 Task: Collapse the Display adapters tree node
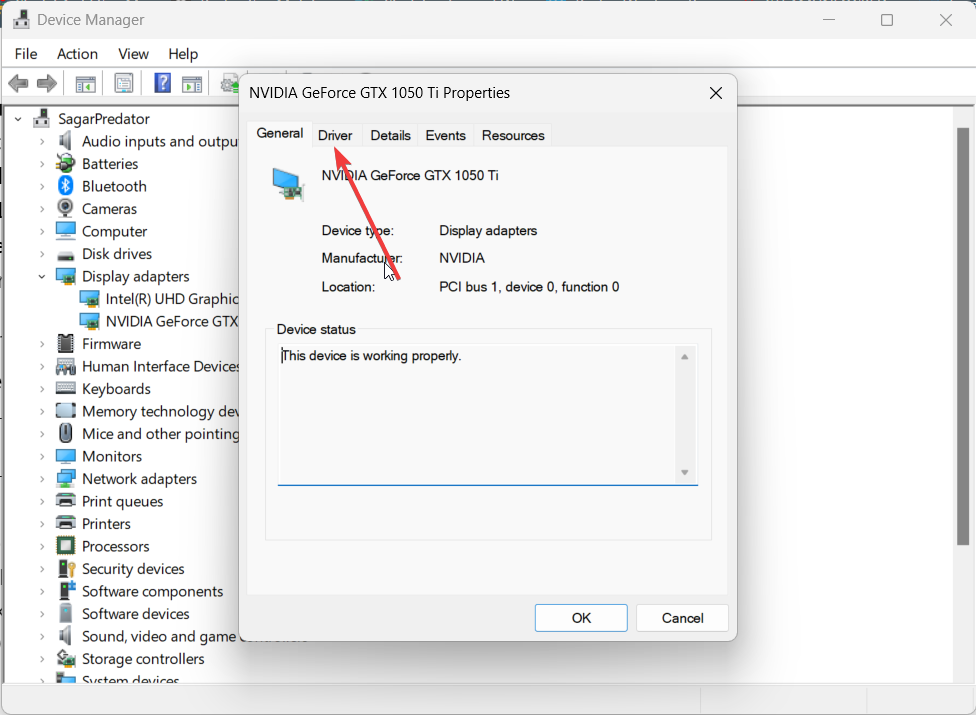pos(42,276)
